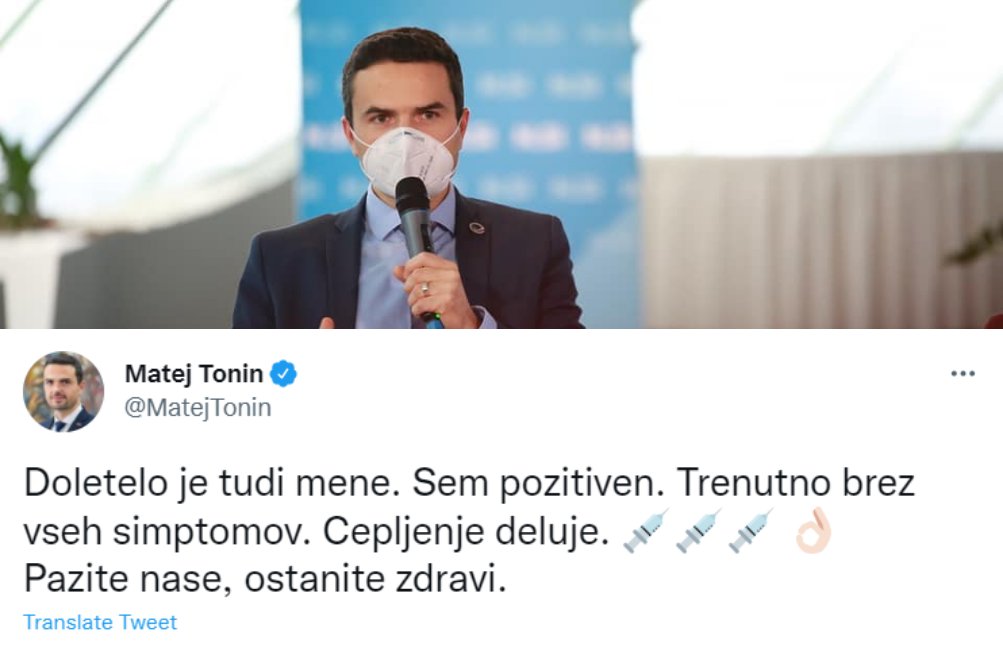Open the @MatejTonin handle link
The width and height of the screenshot is (1003, 667).
tap(198, 407)
